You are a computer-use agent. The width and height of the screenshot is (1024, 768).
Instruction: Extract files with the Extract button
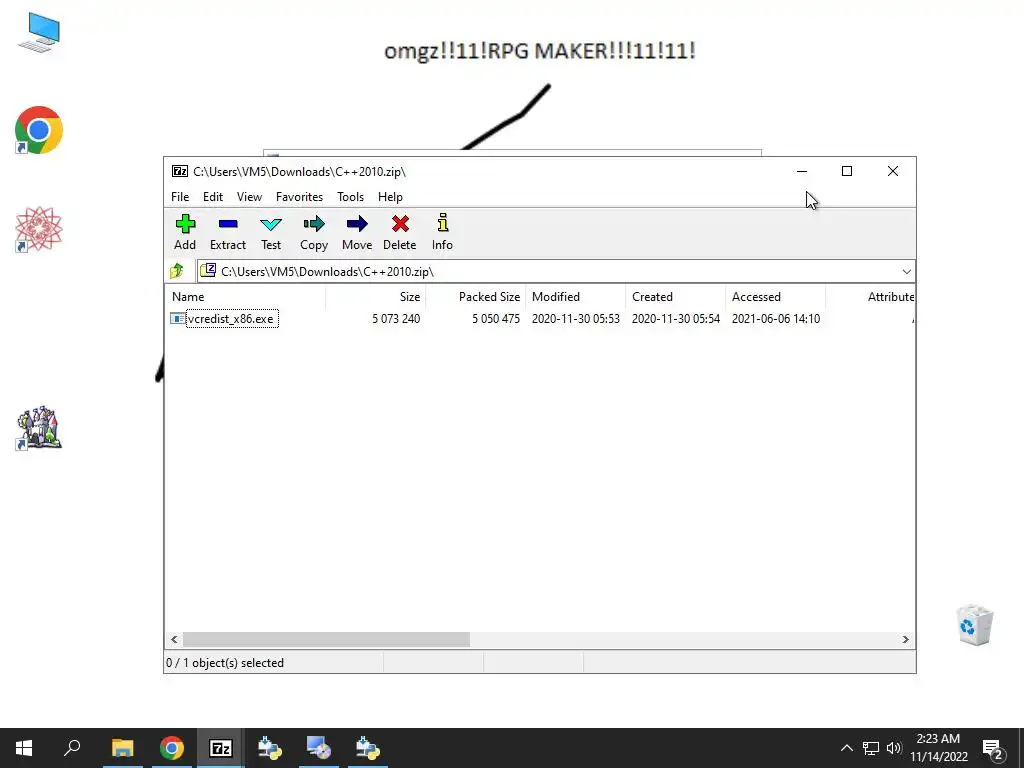click(228, 232)
